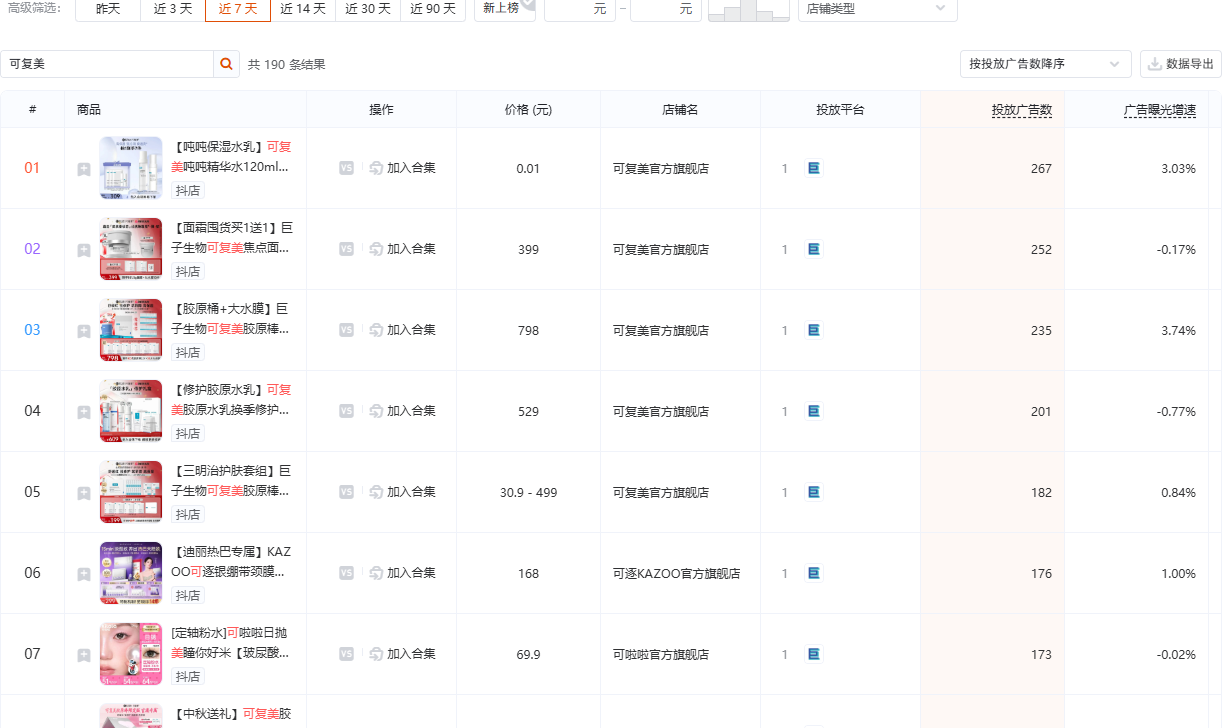The width and height of the screenshot is (1222, 728).
Task: Click platform icon in row 05
Action: [813, 492]
